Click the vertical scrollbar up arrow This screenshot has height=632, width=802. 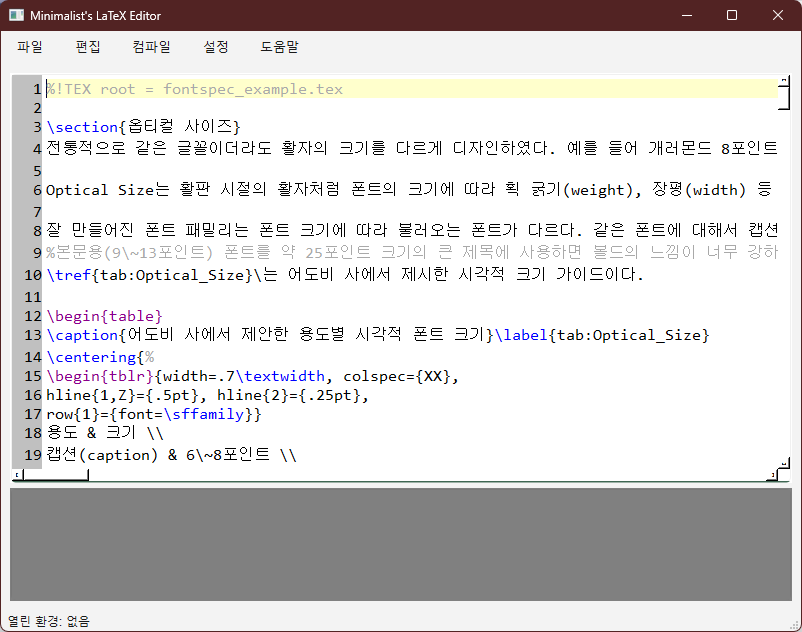784,80
